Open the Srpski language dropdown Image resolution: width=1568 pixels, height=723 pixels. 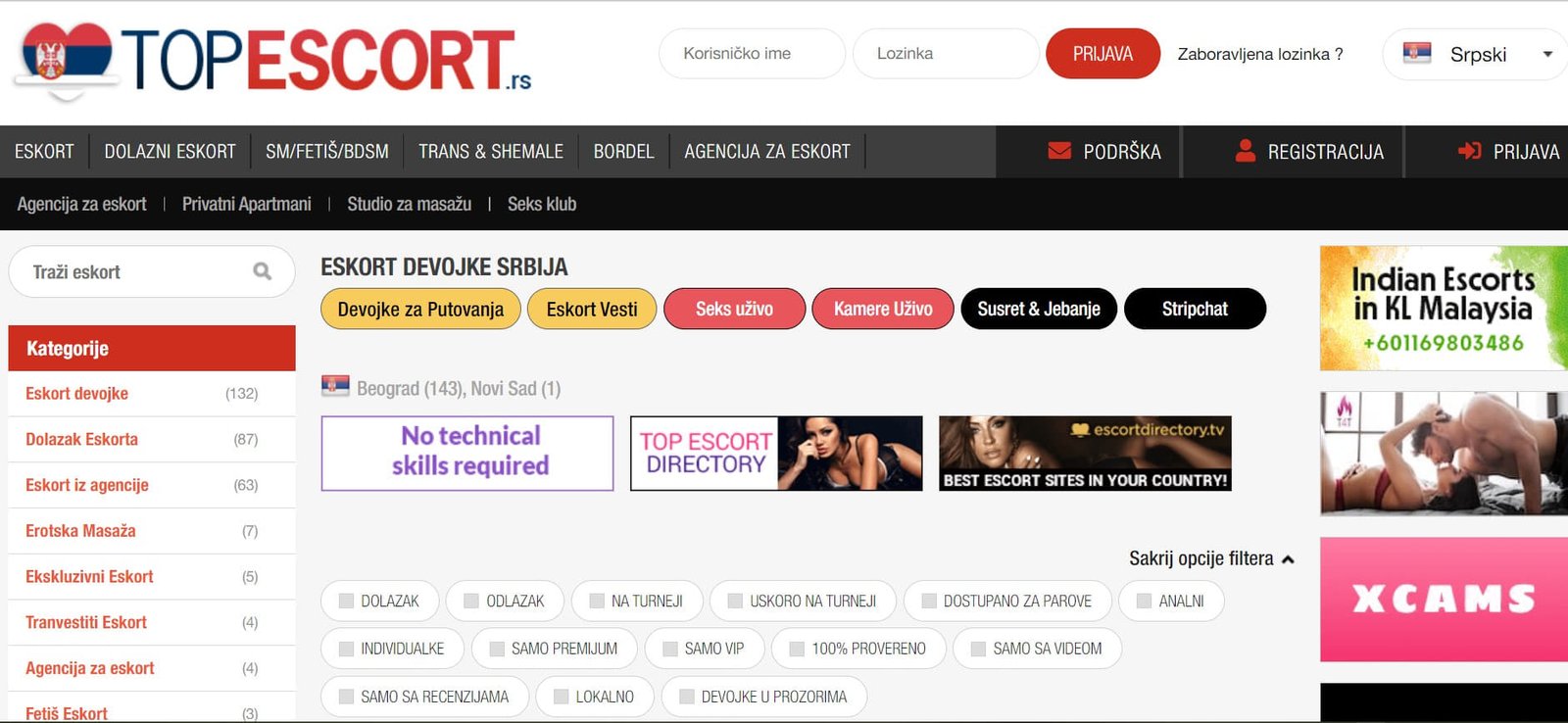coord(1476,54)
